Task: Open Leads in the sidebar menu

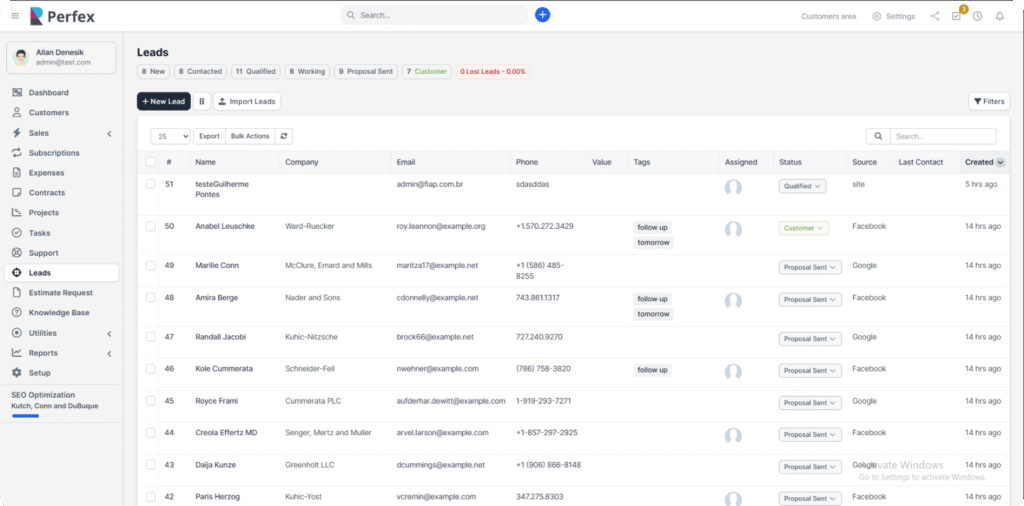Action: coord(62,273)
